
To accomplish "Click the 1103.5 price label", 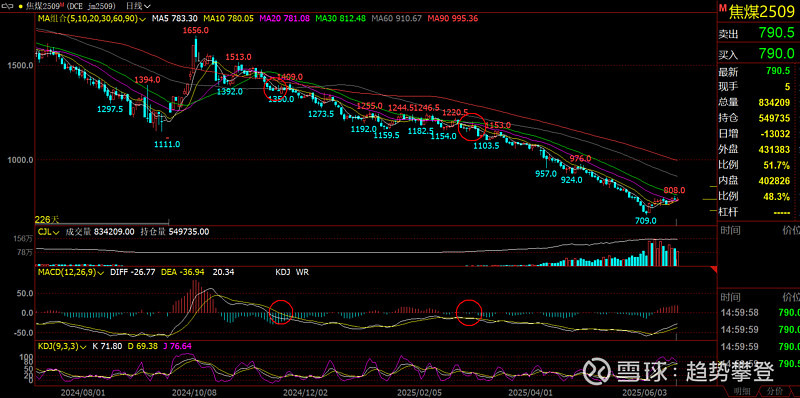I will [486, 146].
